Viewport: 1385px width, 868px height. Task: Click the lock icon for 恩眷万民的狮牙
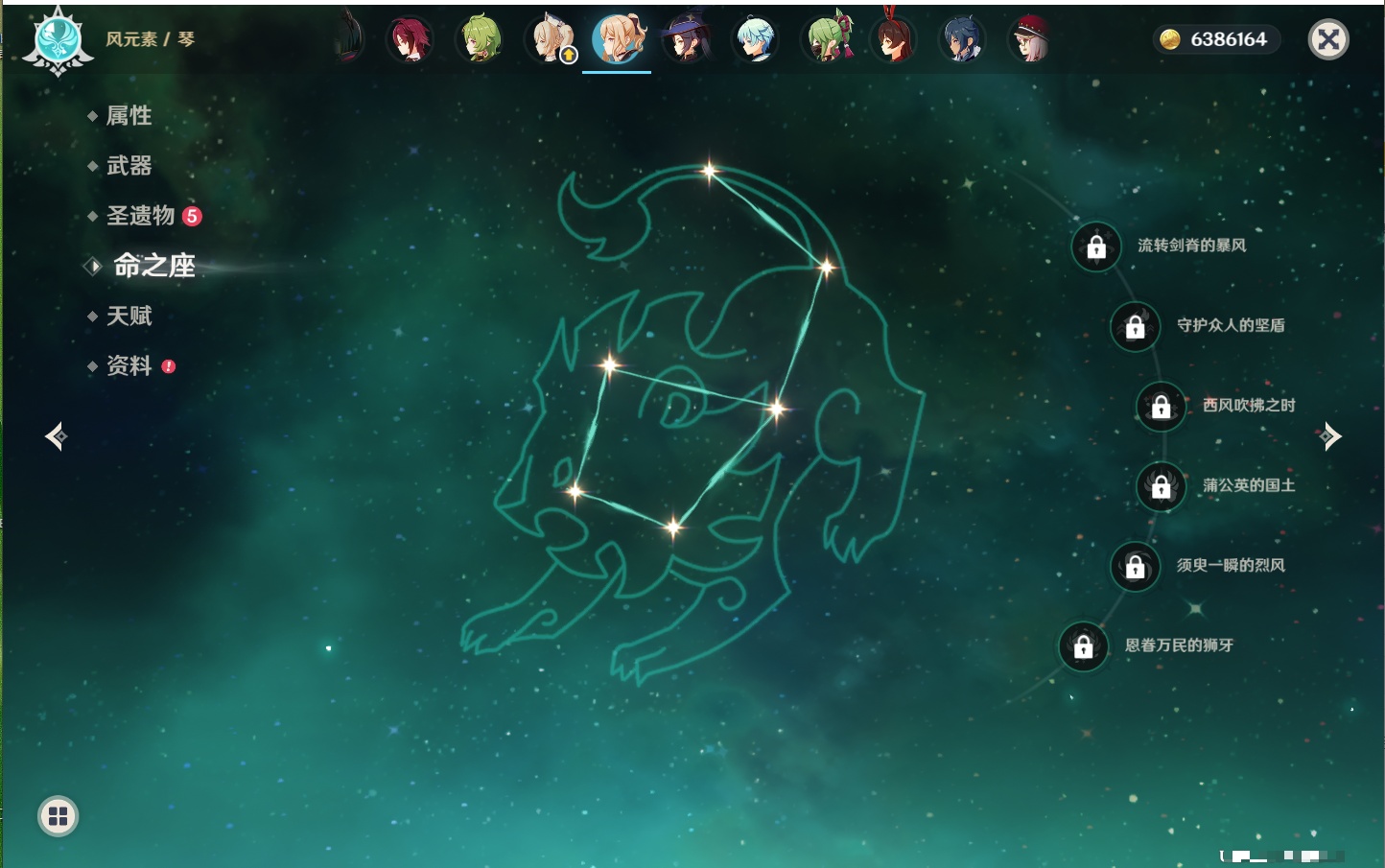(1084, 645)
